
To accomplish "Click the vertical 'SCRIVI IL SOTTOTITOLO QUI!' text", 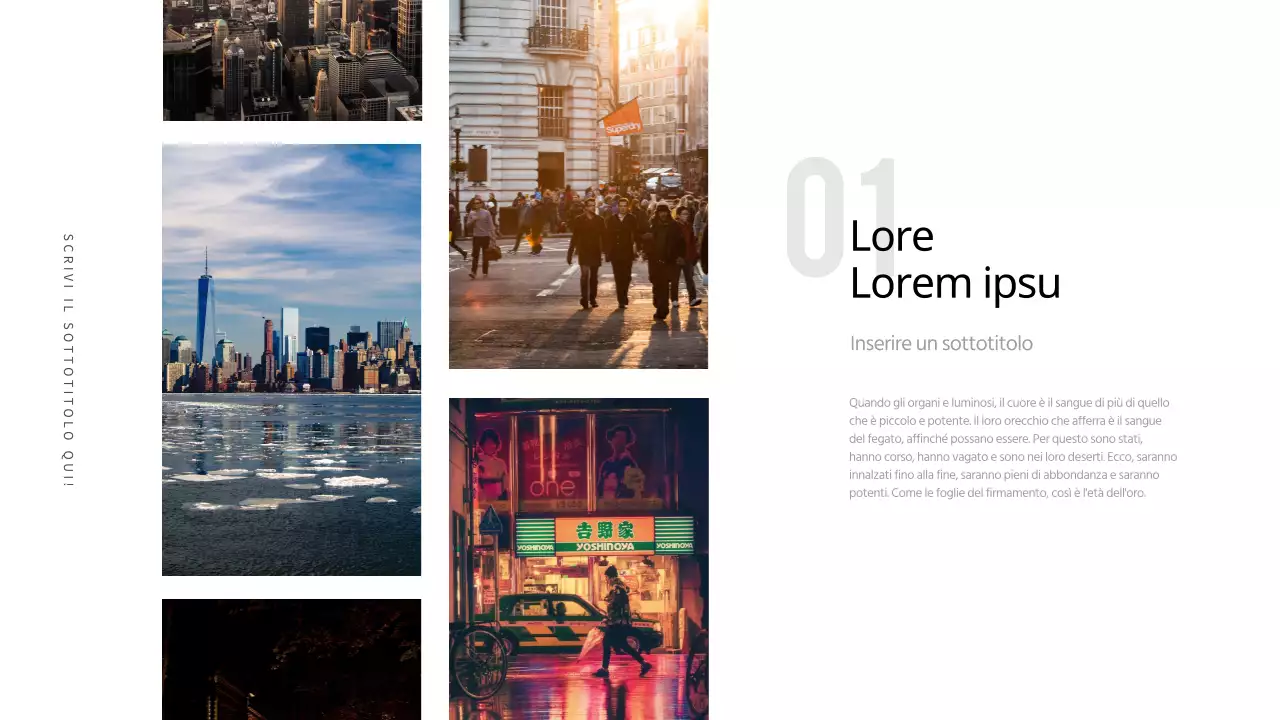I will point(68,360).
